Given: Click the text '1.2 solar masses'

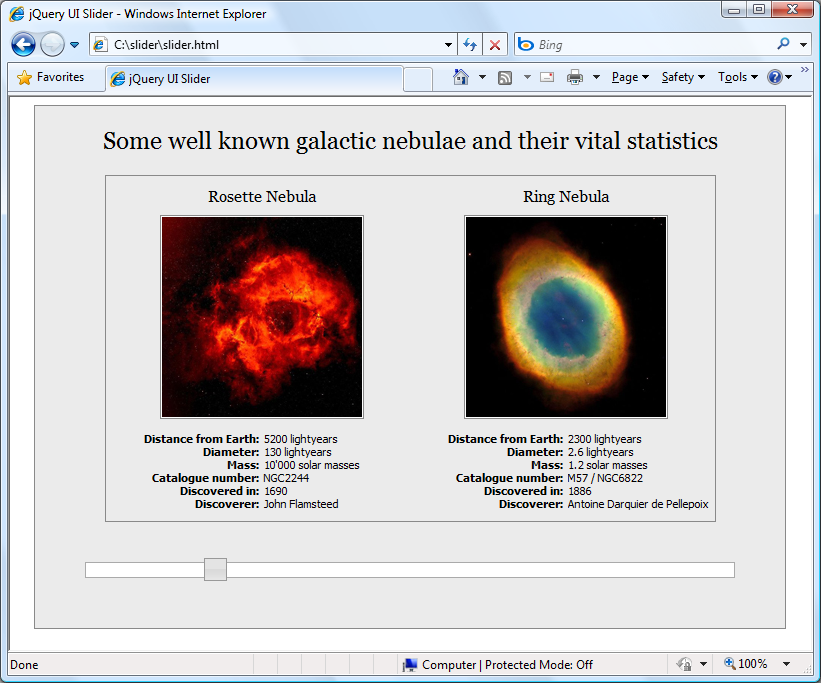Looking at the screenshot, I should click(x=607, y=465).
